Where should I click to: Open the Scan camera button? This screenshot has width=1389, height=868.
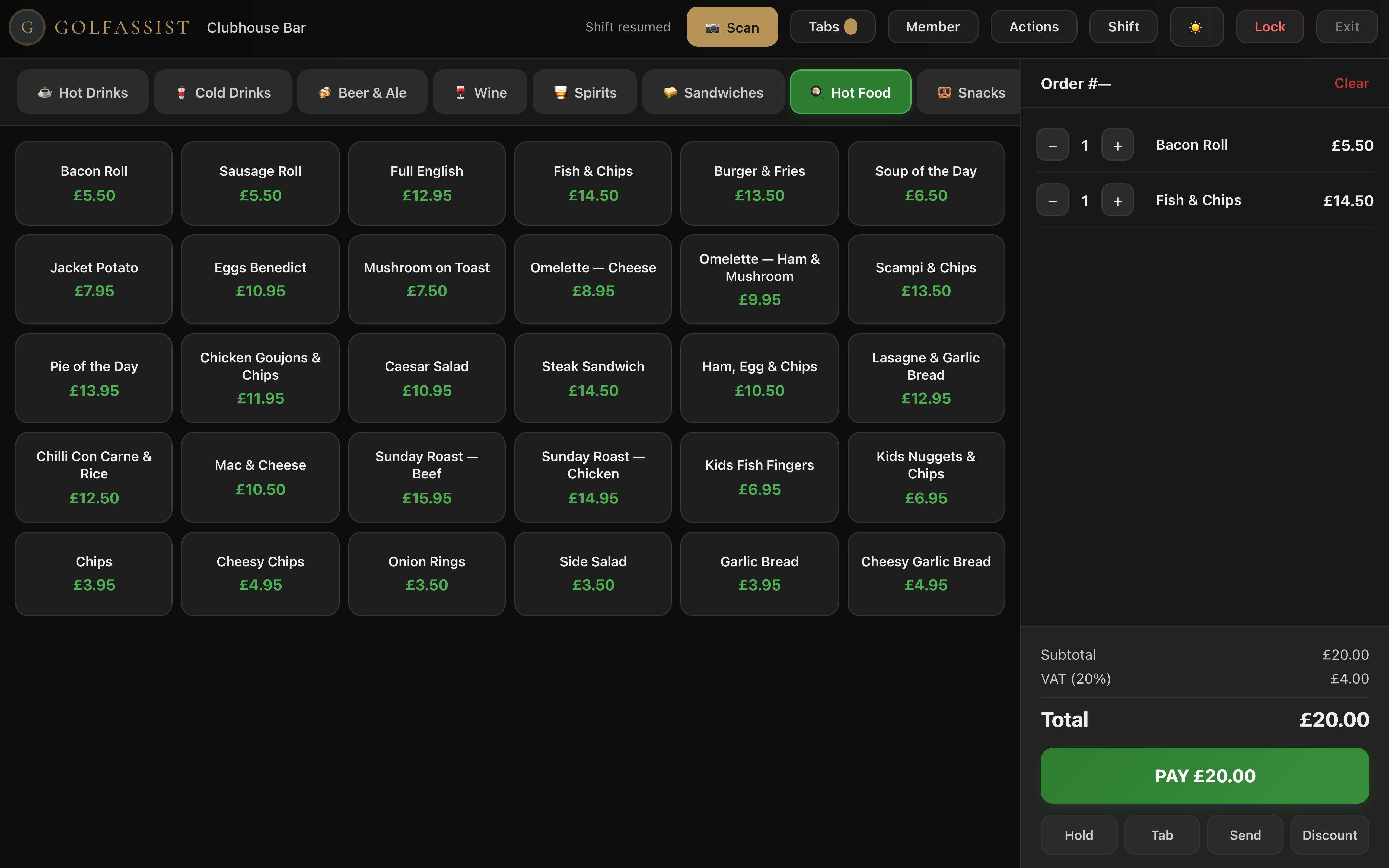tap(732, 27)
